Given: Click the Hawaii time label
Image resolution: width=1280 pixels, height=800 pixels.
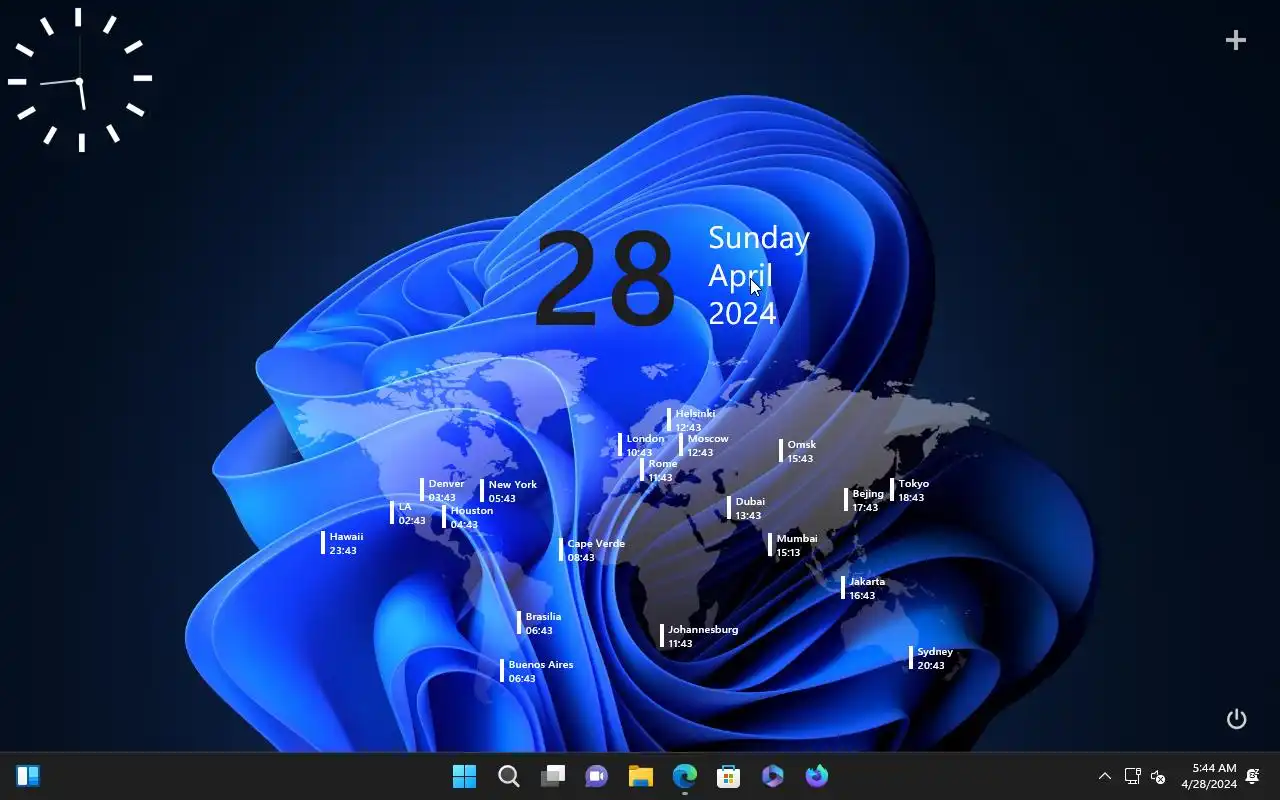Looking at the screenshot, I should tap(343, 543).
